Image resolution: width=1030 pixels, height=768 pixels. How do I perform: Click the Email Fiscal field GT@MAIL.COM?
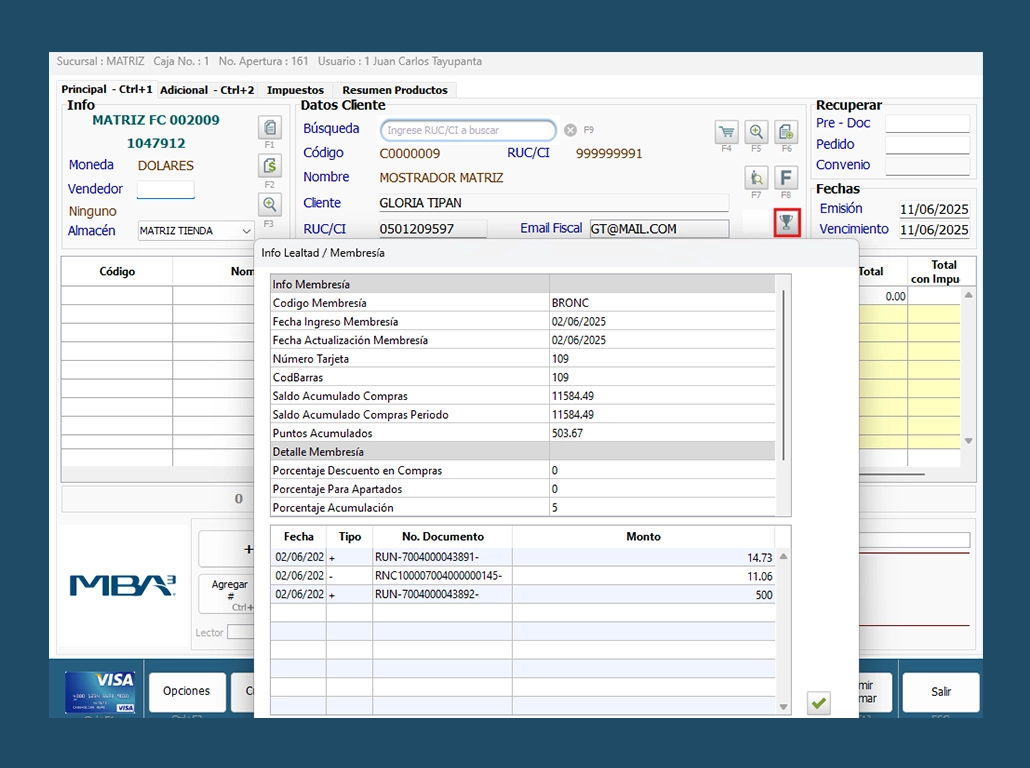click(x=659, y=229)
